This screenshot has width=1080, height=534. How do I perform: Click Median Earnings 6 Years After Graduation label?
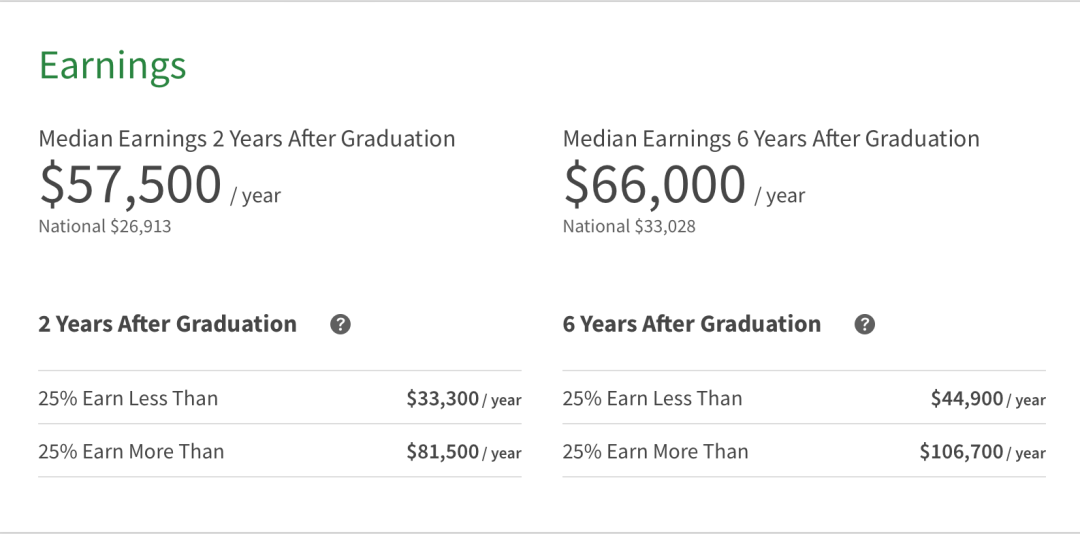771,139
